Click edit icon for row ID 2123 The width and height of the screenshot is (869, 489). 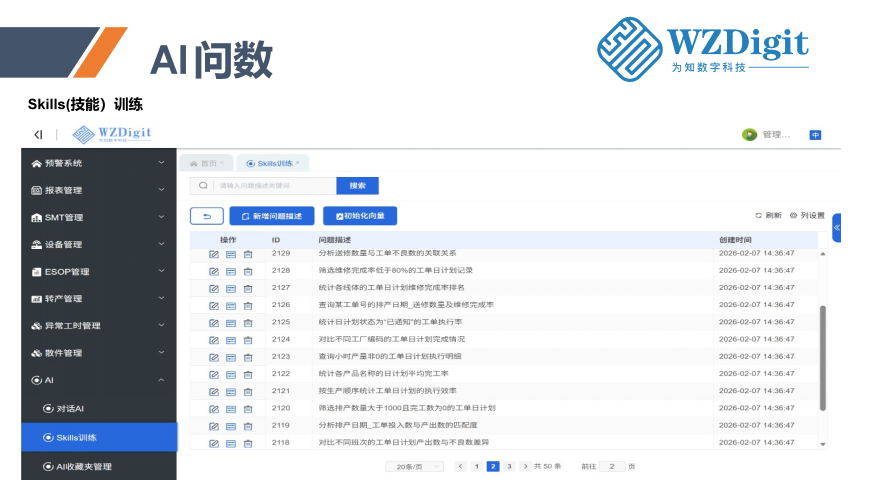[x=214, y=358]
